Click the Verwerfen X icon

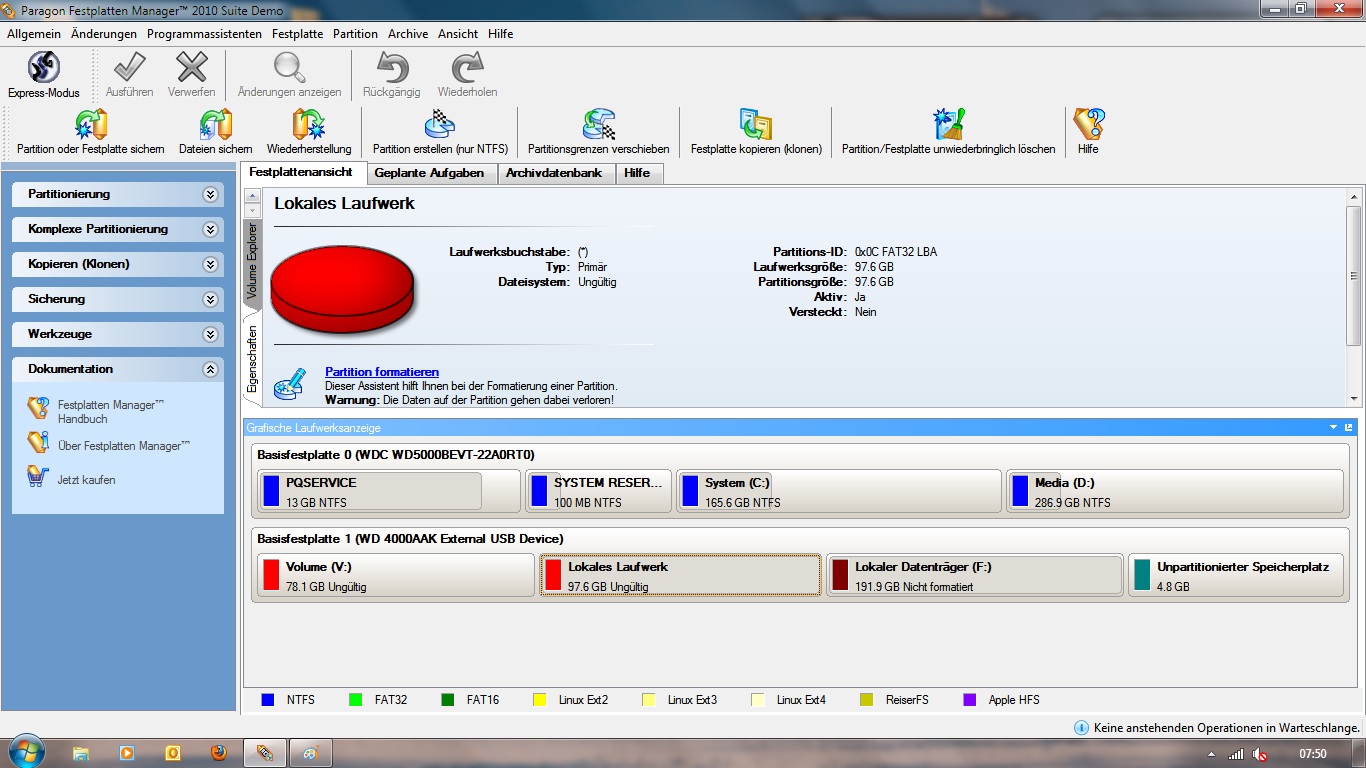click(191, 67)
